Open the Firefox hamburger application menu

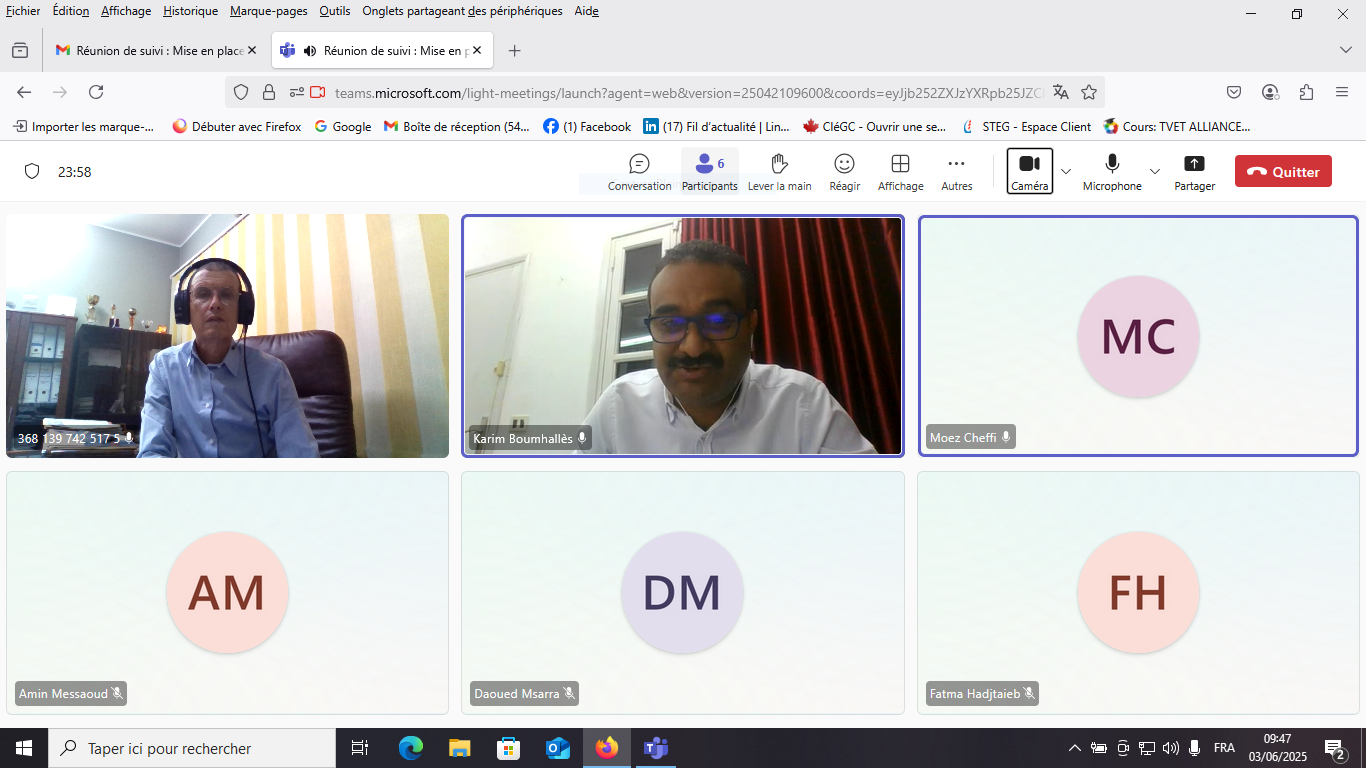1342,92
